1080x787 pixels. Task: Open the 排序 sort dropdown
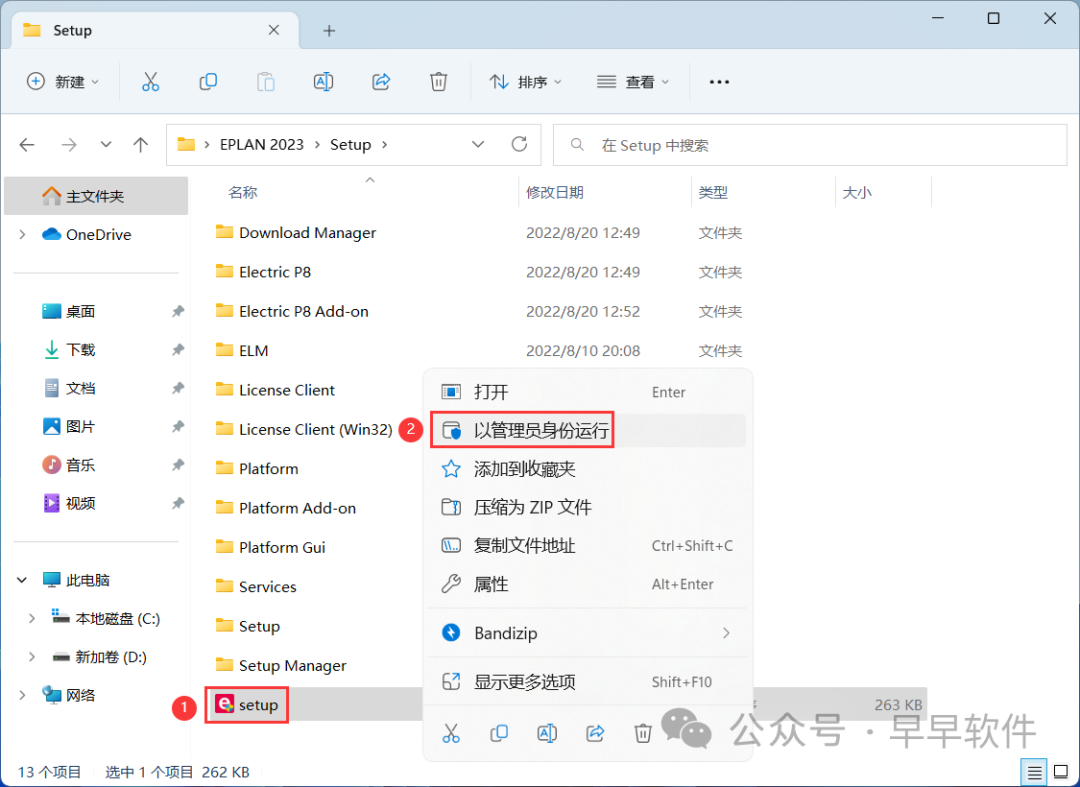click(526, 82)
